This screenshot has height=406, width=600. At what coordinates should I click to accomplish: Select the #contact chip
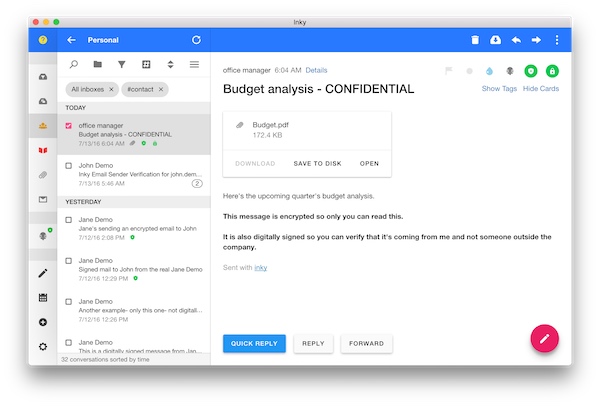[145, 90]
